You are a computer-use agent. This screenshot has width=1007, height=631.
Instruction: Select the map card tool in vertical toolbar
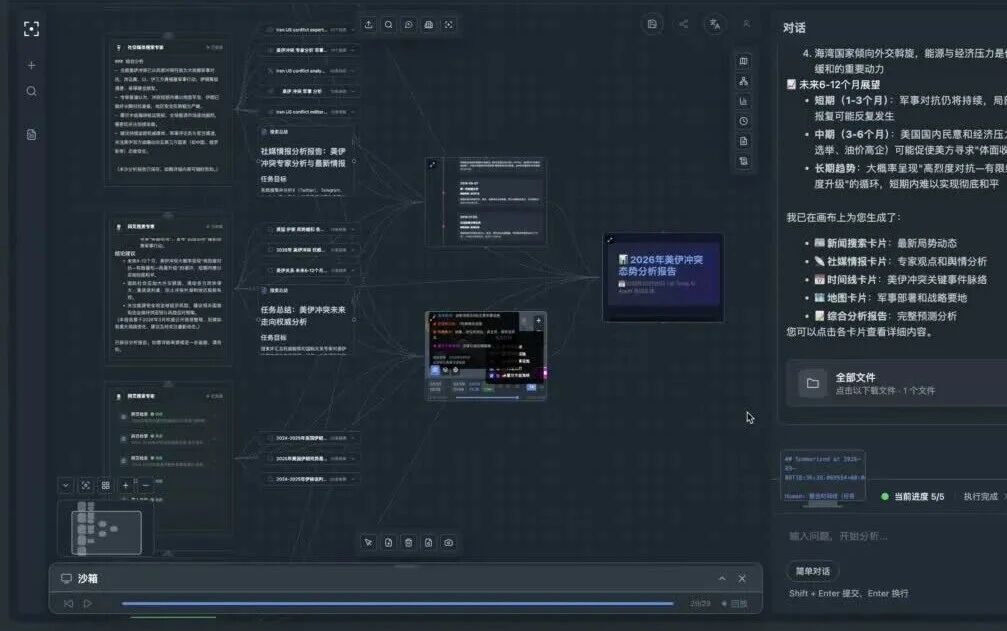coord(743,61)
